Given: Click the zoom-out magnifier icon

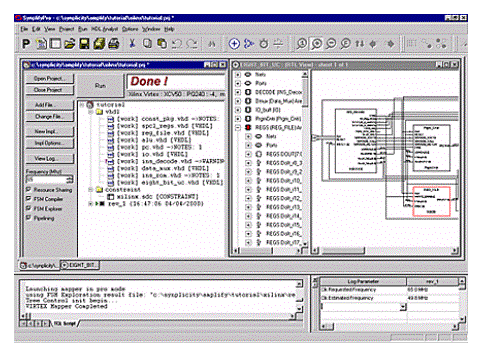Looking at the screenshot, I should coord(331,44).
